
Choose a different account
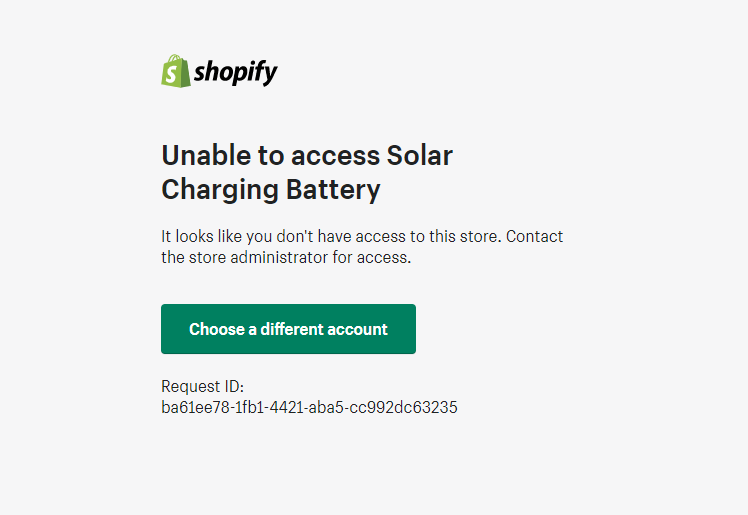(x=288, y=329)
